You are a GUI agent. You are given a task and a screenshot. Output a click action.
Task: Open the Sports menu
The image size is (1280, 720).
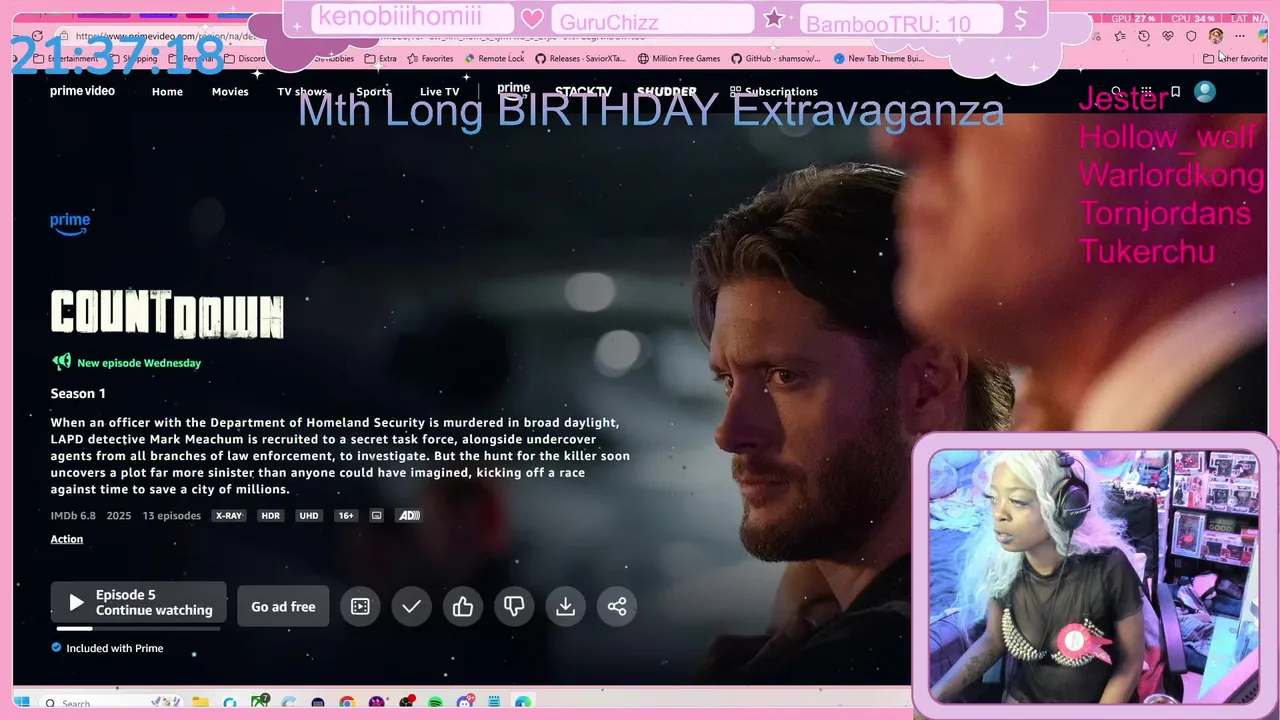point(374,92)
